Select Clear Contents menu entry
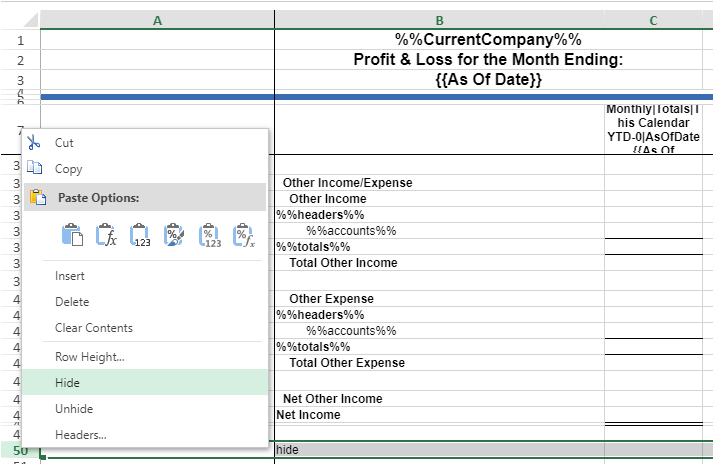Viewport: 713px width, 464px height. (x=94, y=328)
